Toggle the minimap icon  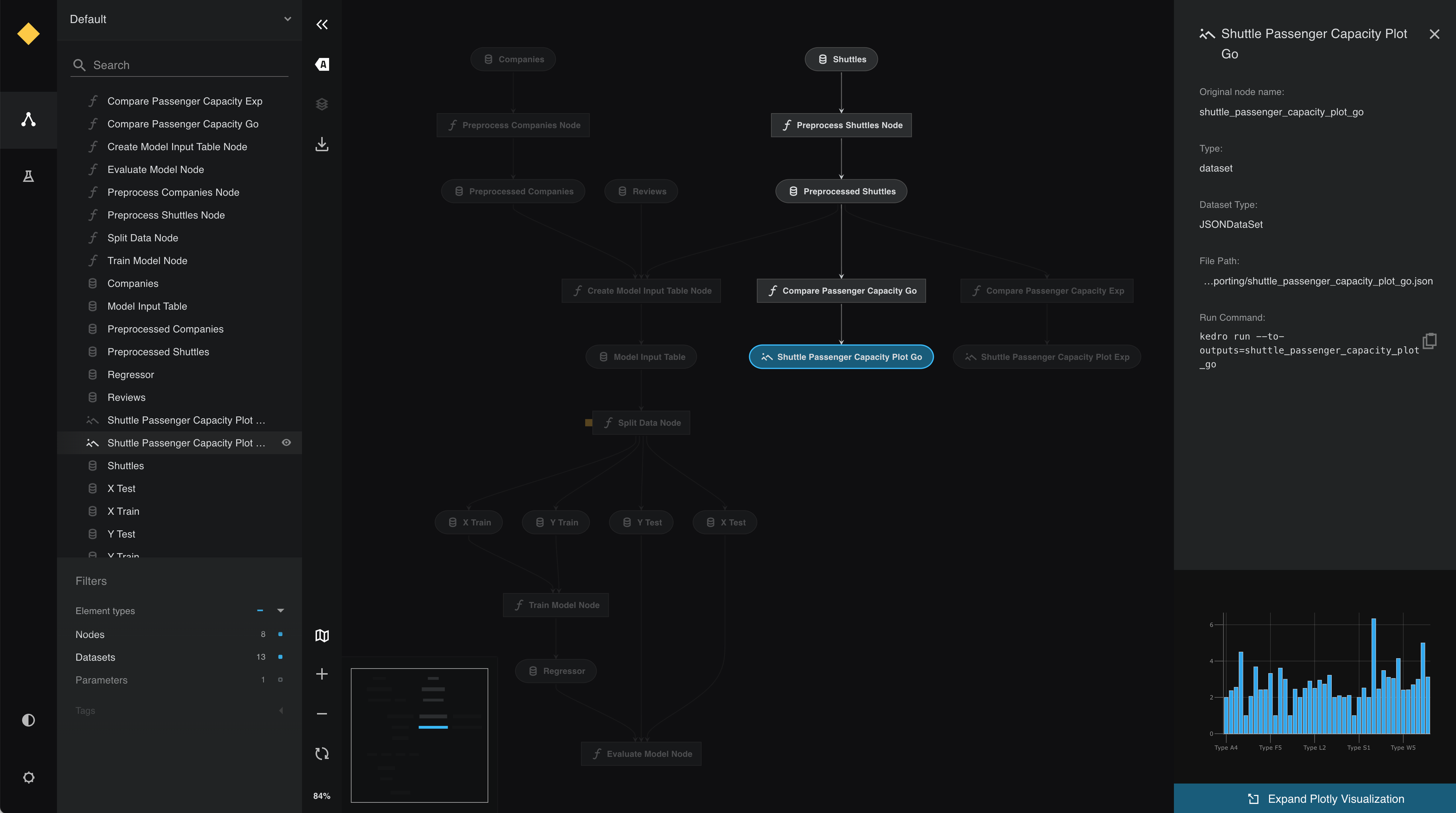(322, 636)
